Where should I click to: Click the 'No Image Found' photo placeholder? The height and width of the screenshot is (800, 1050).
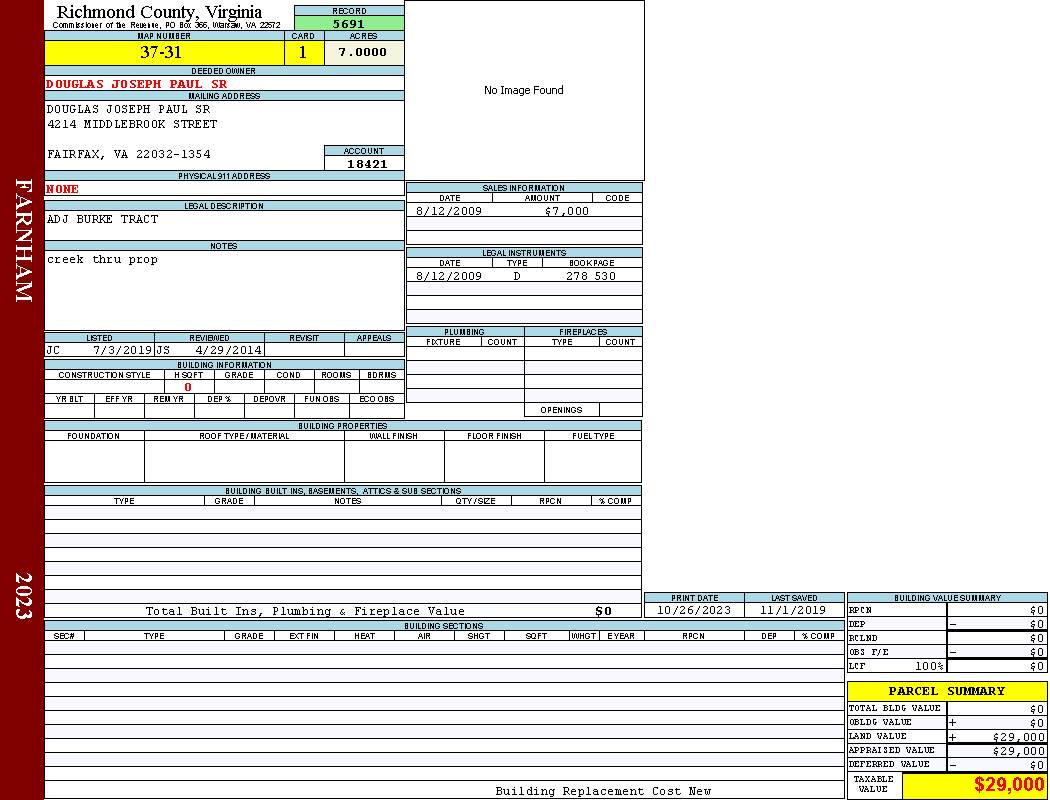tap(524, 90)
